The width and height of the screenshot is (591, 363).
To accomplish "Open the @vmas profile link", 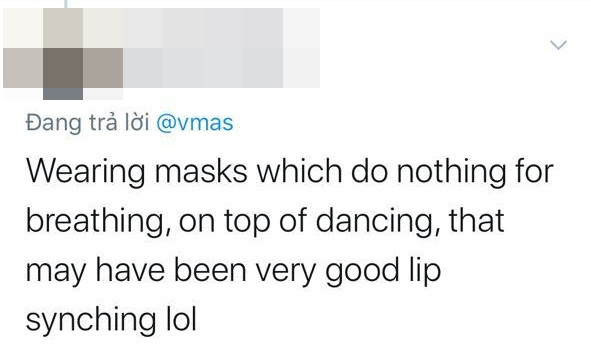I will pyautogui.click(x=194, y=123).
